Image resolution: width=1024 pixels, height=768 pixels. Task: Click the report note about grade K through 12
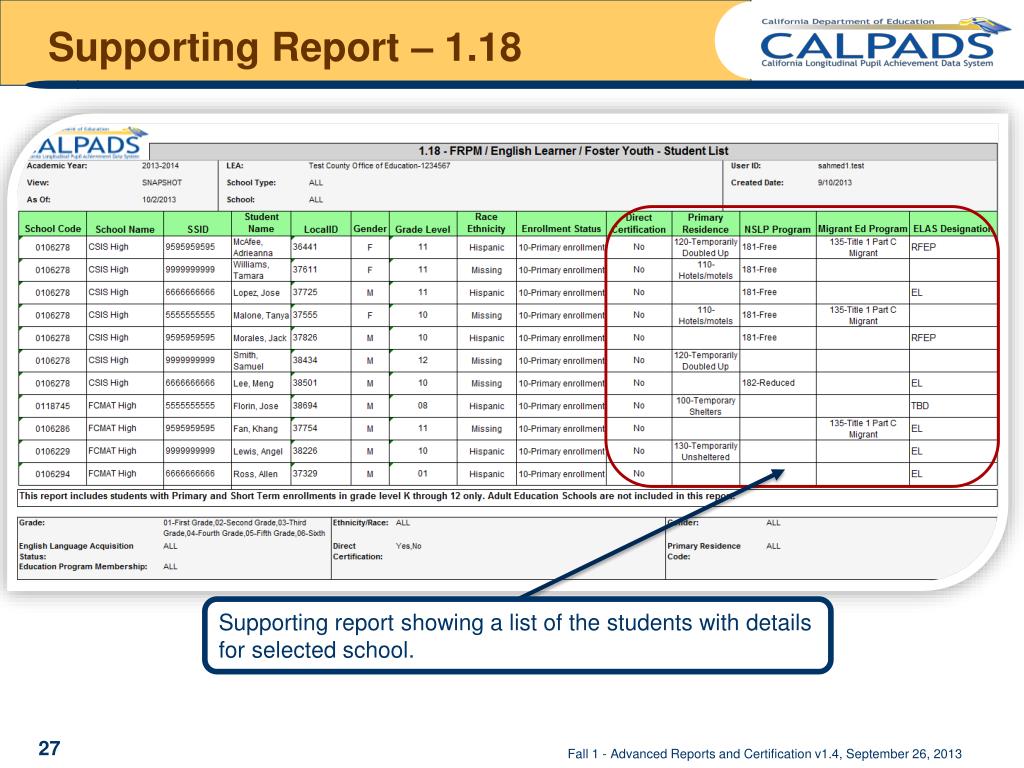coord(377,496)
